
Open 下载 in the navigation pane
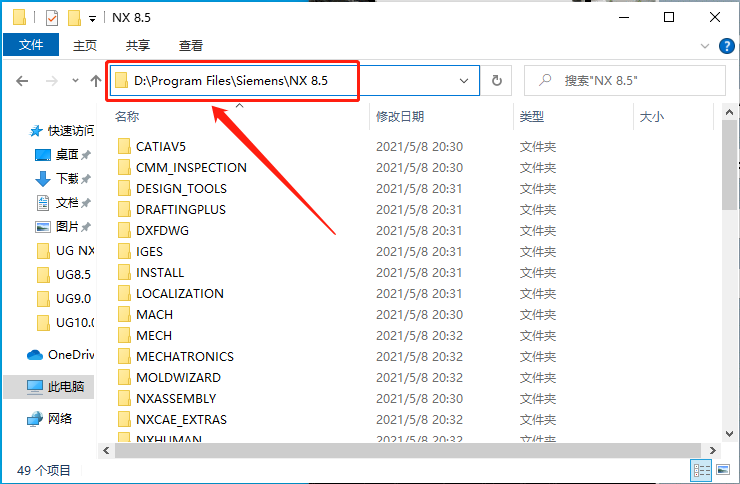click(x=62, y=178)
